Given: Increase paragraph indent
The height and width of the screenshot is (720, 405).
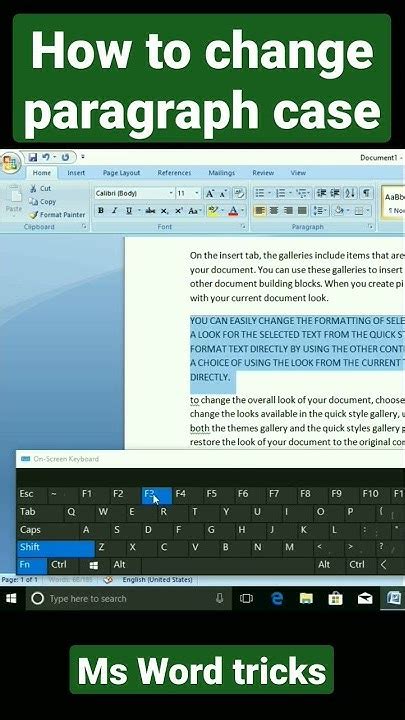Looking at the screenshot, I should click(x=335, y=193).
